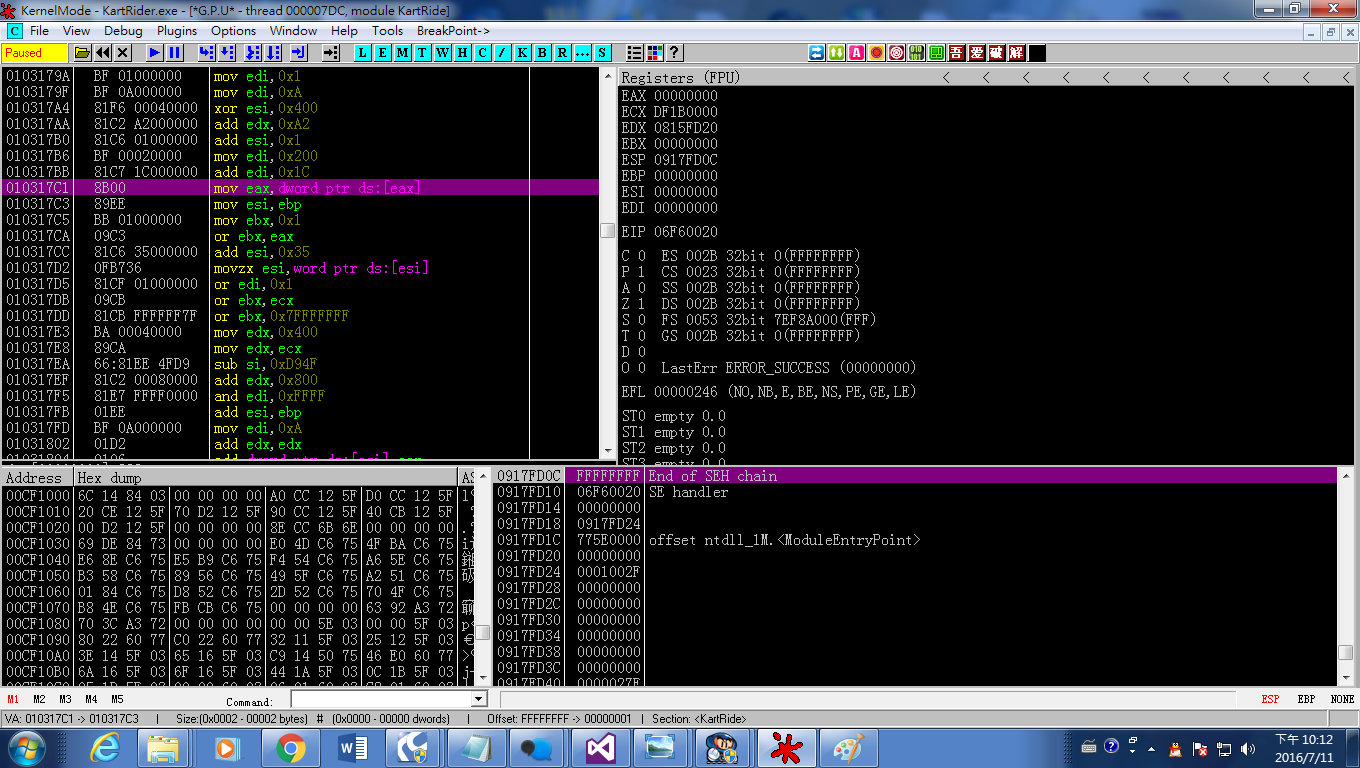Image resolution: width=1360 pixels, height=768 pixels.
Task: Open Run trace with ellipsis button
Action: [x=582, y=53]
